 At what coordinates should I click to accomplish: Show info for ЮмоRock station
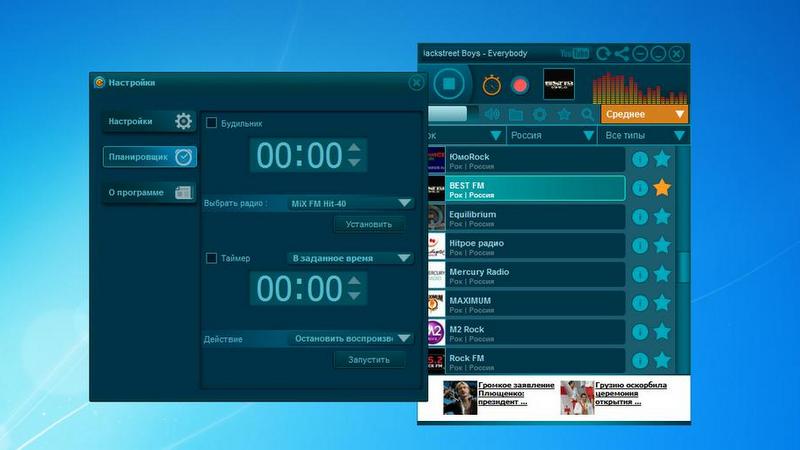click(640, 159)
